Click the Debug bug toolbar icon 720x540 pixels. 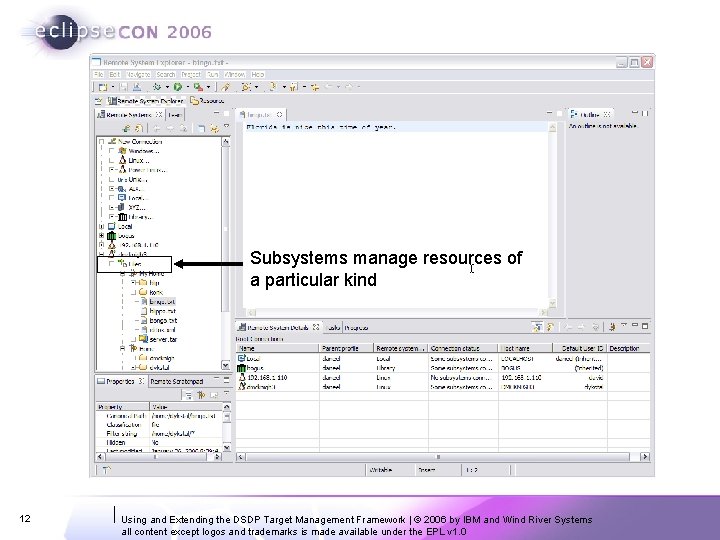(157, 87)
